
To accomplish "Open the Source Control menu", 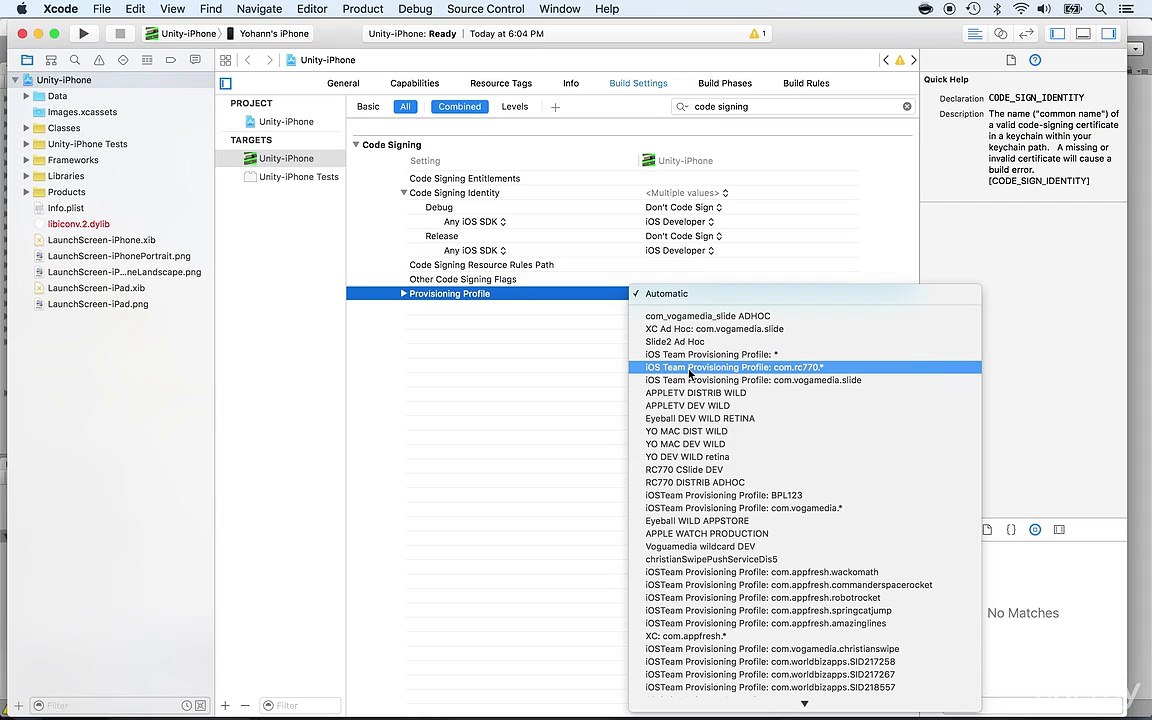I will [x=486, y=9].
